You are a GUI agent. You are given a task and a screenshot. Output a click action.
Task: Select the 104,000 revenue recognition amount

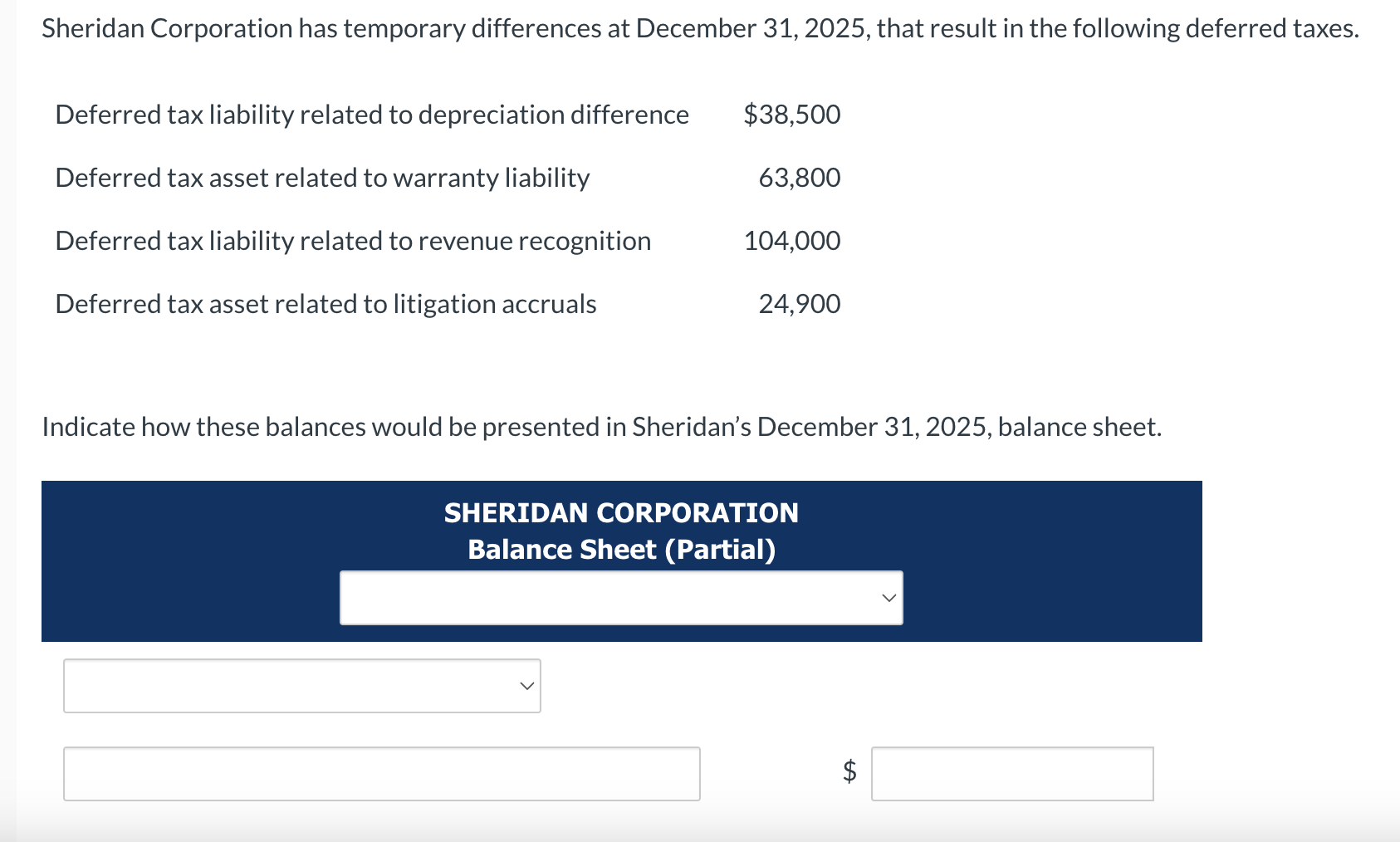[x=791, y=241]
